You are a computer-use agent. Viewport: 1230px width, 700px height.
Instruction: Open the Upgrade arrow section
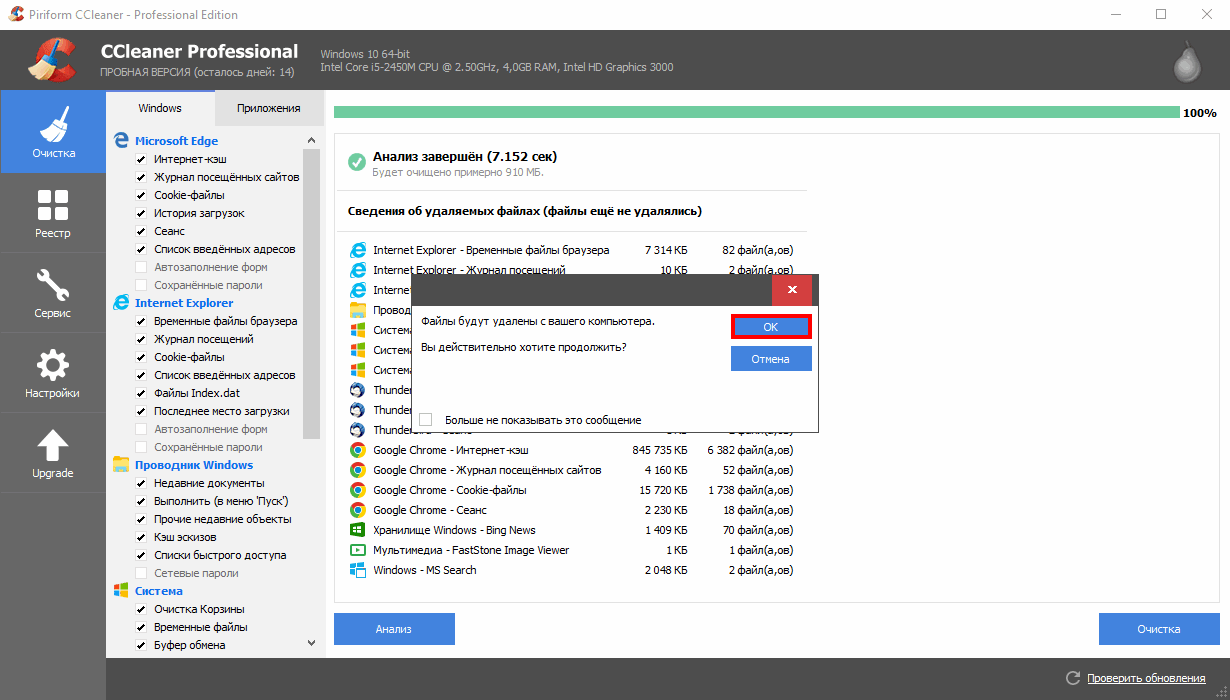pyautogui.click(x=53, y=453)
